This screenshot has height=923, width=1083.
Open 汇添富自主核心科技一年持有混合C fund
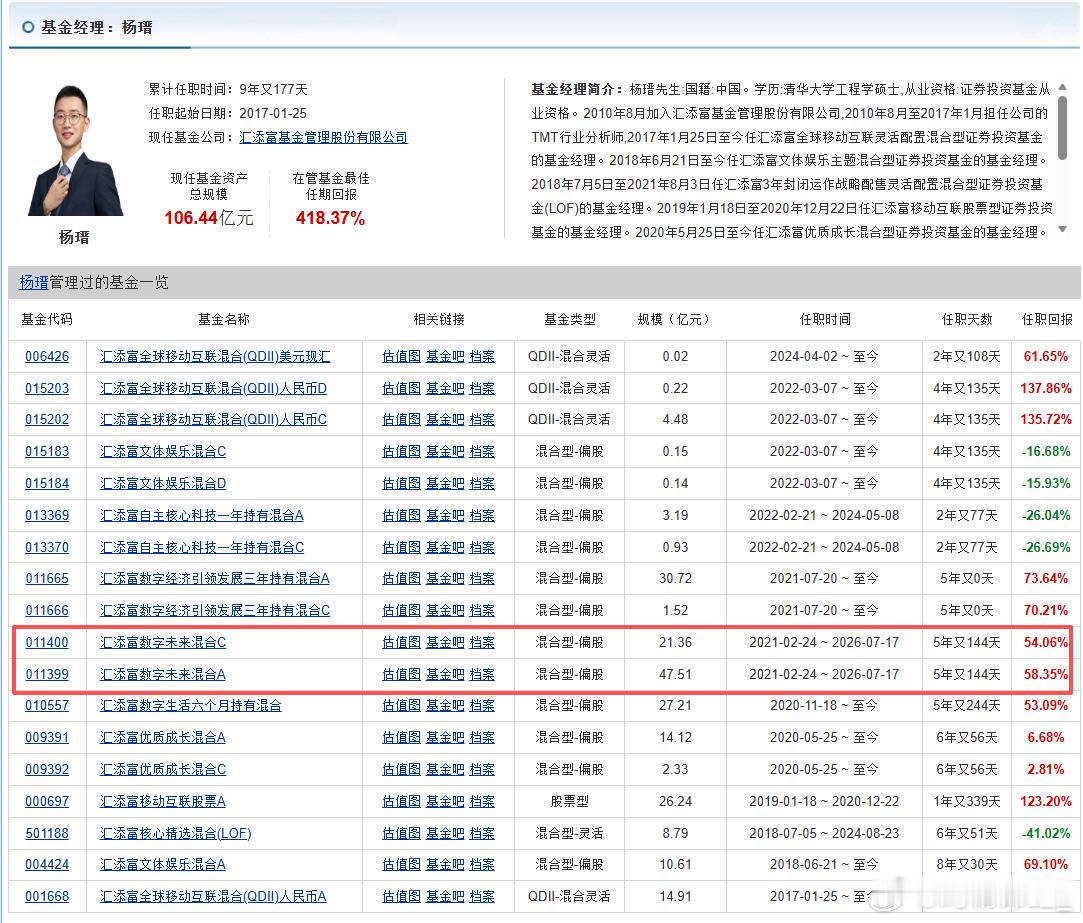pos(202,547)
